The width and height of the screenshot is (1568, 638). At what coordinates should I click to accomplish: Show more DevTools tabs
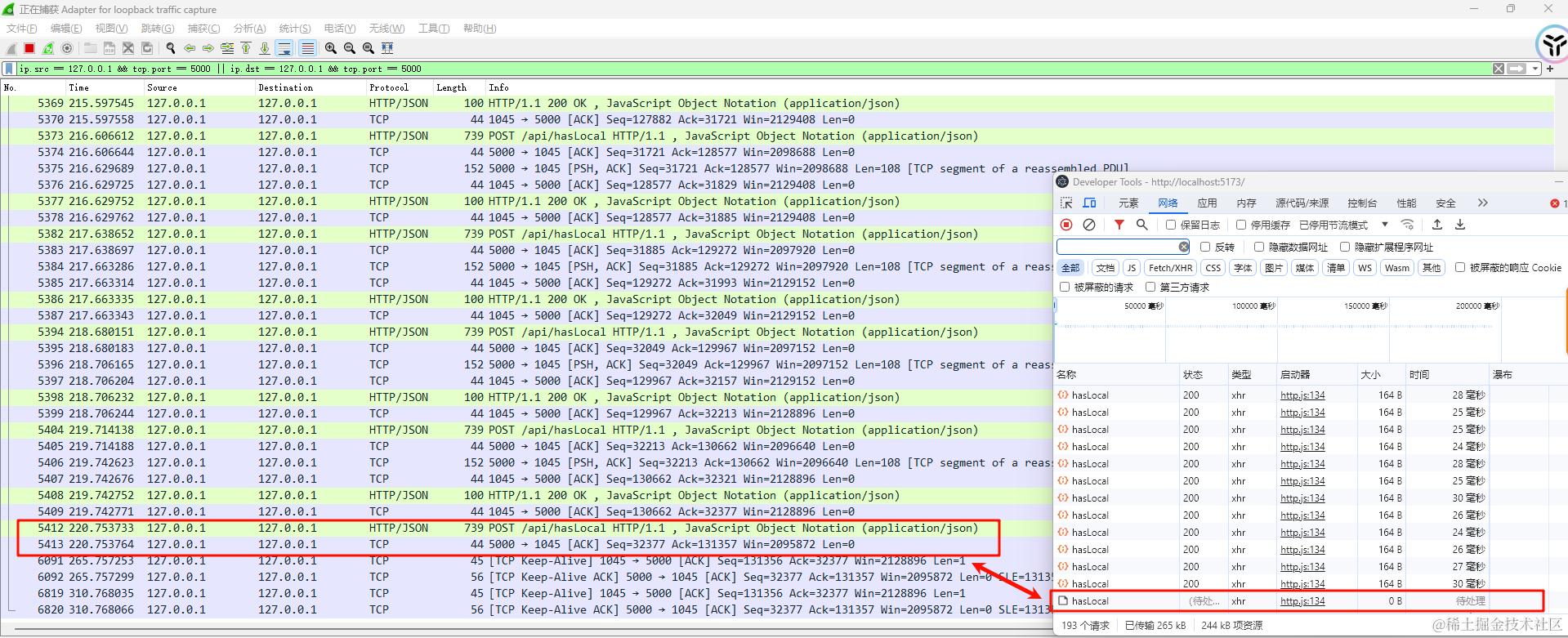pyautogui.click(x=1483, y=203)
